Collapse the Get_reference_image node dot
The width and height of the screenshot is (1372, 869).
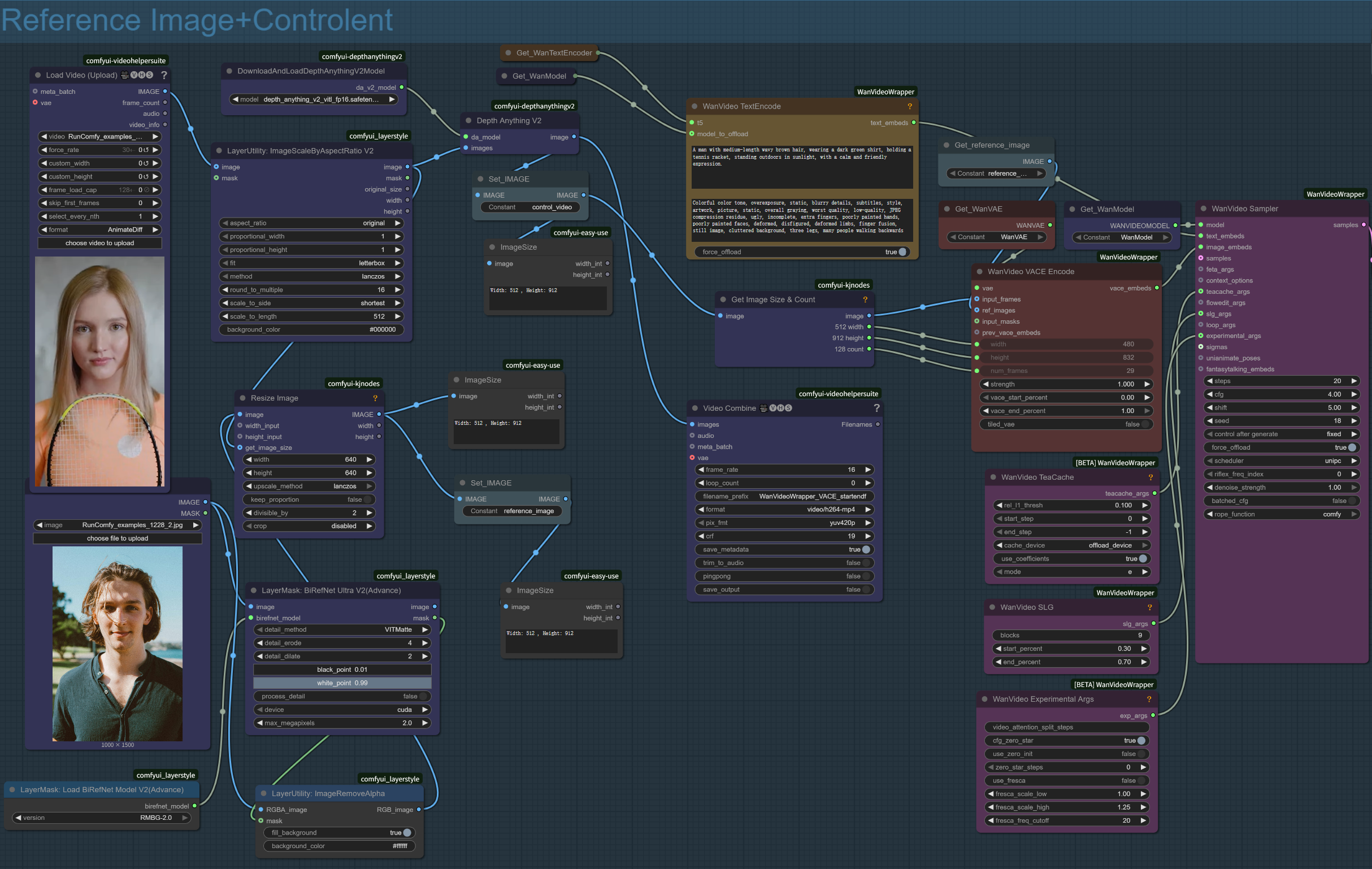[x=947, y=145]
